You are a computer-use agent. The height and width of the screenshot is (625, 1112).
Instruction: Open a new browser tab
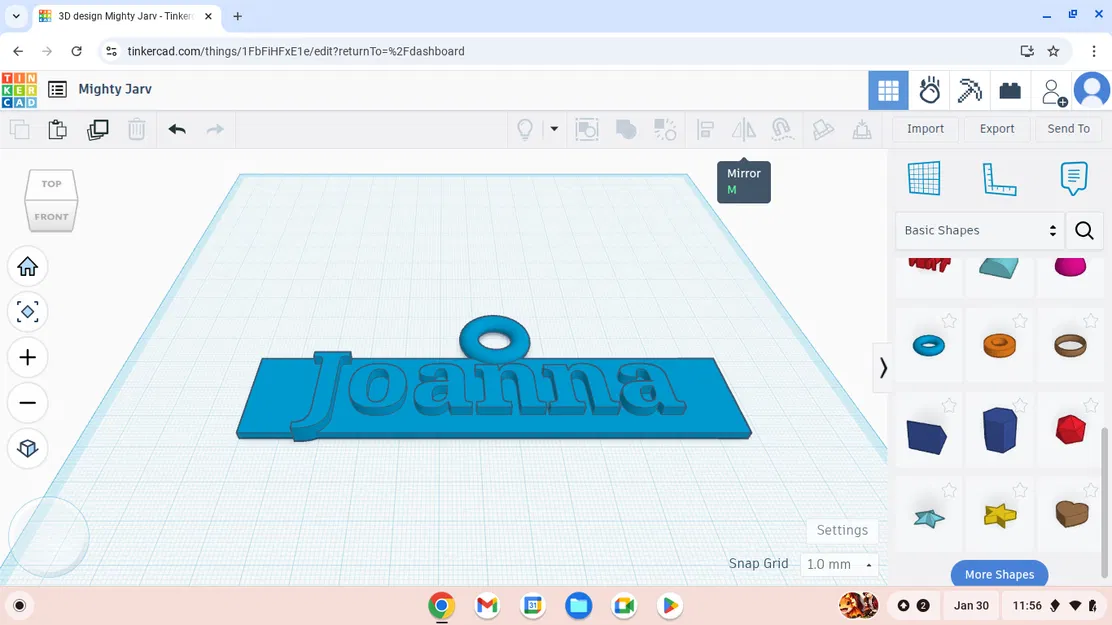[x=238, y=16]
